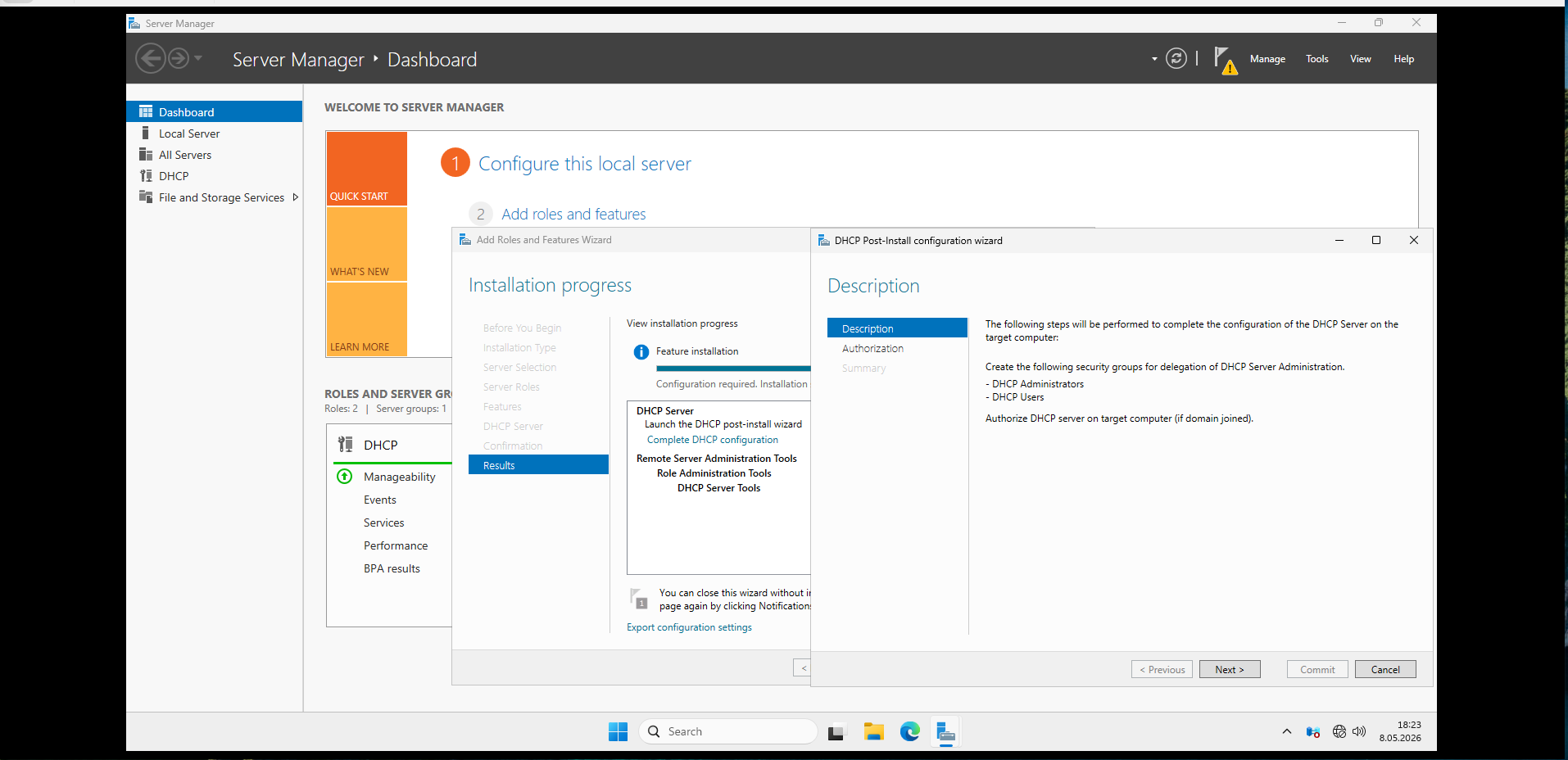Click the All Servers icon in navigation
The image size is (1568, 760).
(146, 154)
